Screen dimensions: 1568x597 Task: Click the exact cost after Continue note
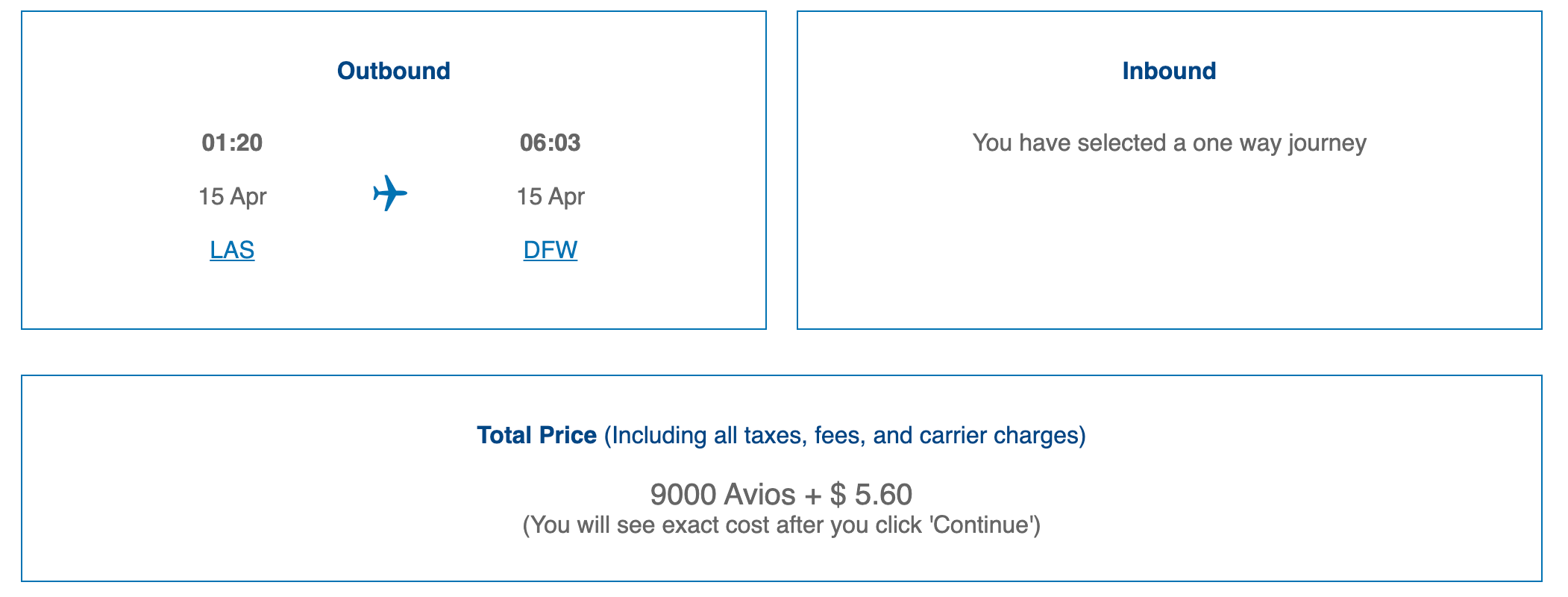tap(781, 525)
